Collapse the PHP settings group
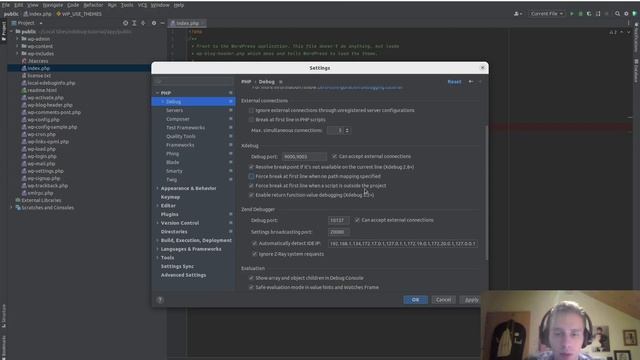The image size is (640, 360). click(158, 93)
